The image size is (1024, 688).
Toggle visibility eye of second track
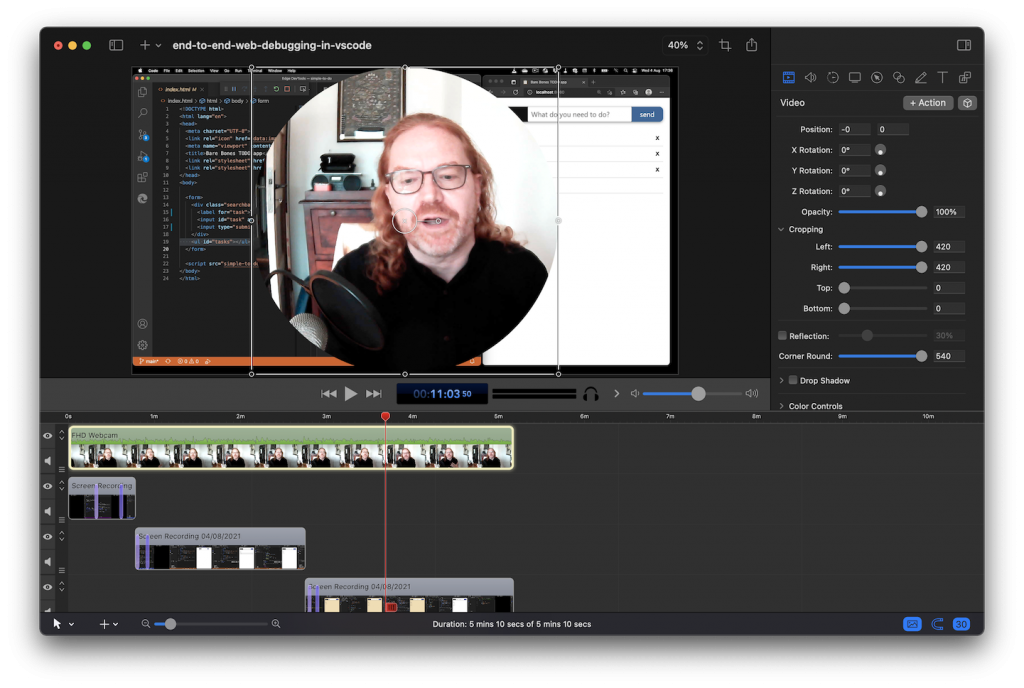click(48, 486)
